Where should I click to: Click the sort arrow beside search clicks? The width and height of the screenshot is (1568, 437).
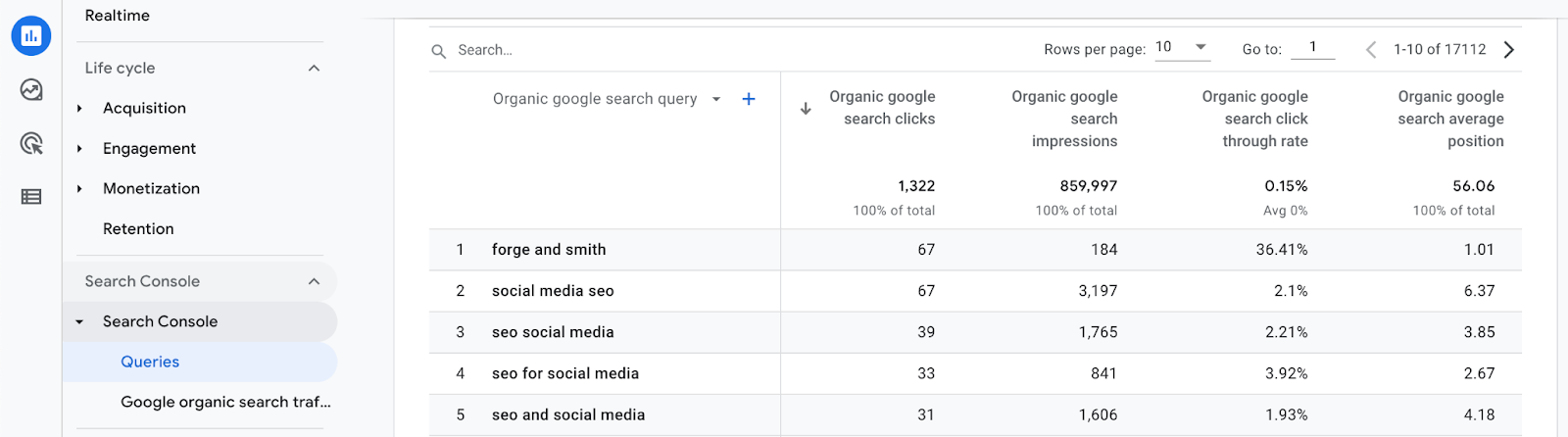tap(806, 109)
